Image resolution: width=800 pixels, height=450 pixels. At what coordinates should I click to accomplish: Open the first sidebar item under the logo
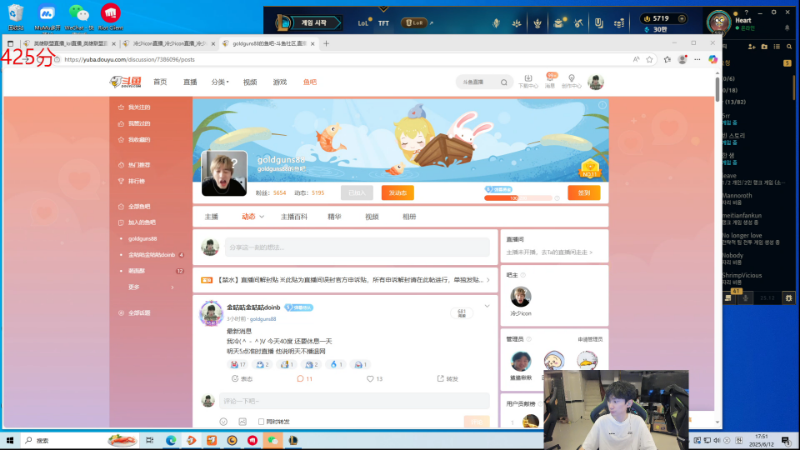click(135, 107)
